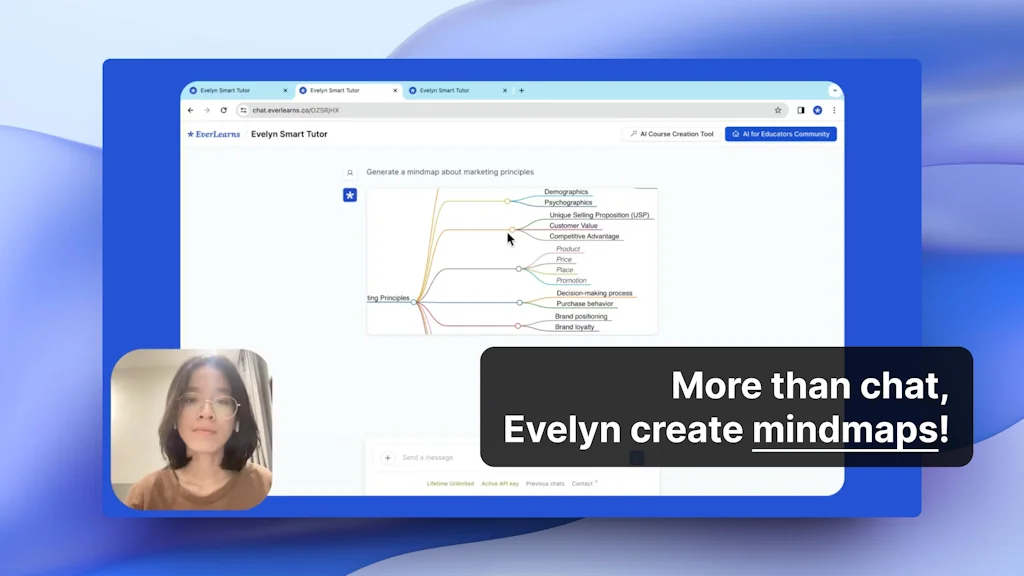Click the user avatar beside the mindmap prompt
This screenshot has height=576, width=1024.
350,172
